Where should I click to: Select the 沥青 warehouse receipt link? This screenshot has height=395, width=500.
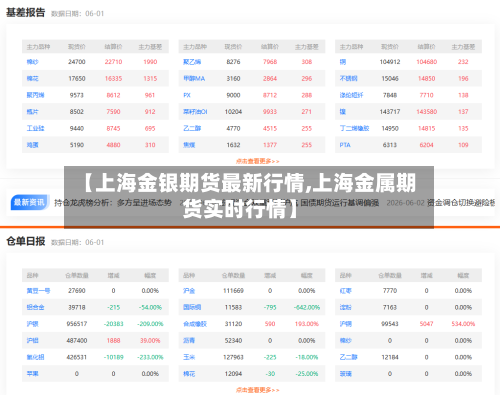189,341
